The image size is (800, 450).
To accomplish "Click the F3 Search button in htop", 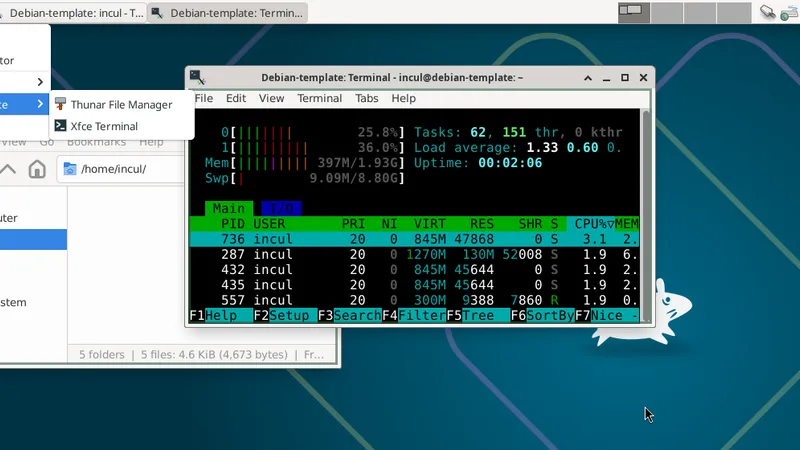I will pos(349,316).
